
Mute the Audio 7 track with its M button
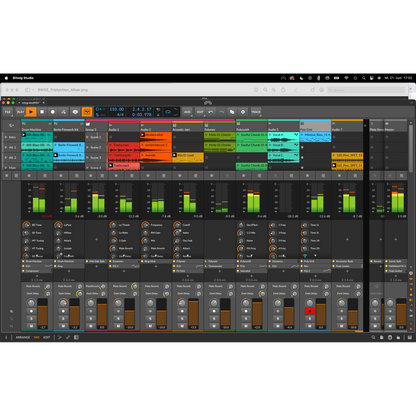(342, 326)
